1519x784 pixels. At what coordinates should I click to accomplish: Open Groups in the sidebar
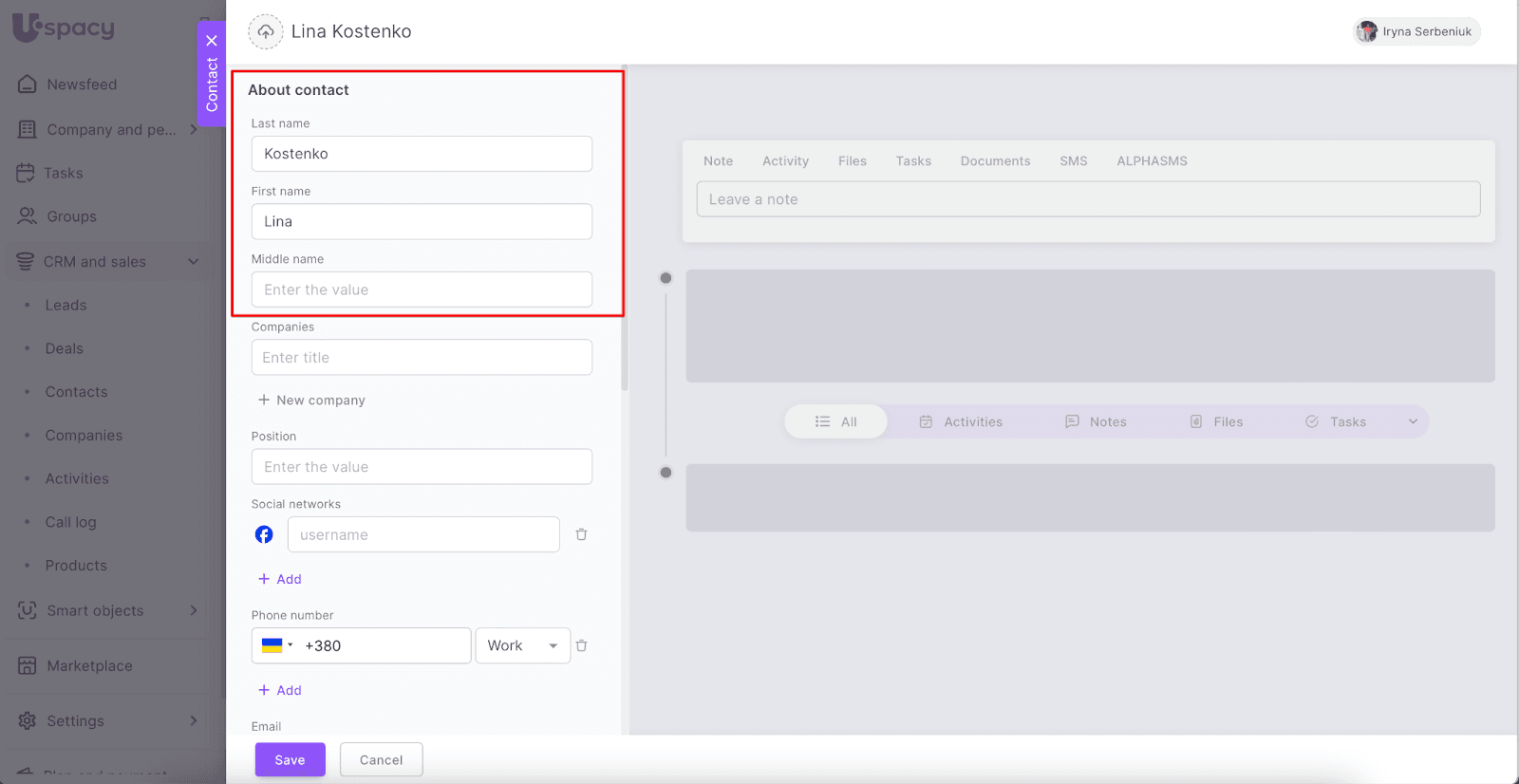coord(71,216)
